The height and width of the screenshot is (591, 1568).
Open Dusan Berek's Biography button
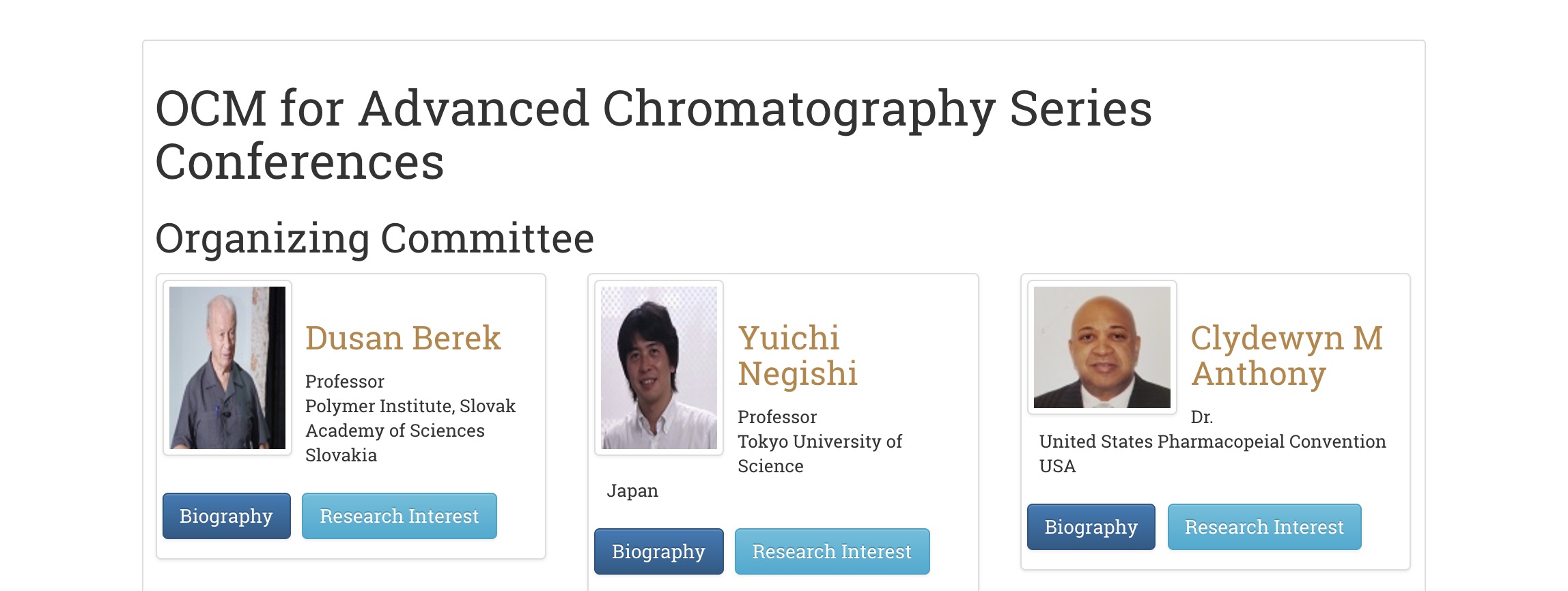pyautogui.click(x=226, y=516)
